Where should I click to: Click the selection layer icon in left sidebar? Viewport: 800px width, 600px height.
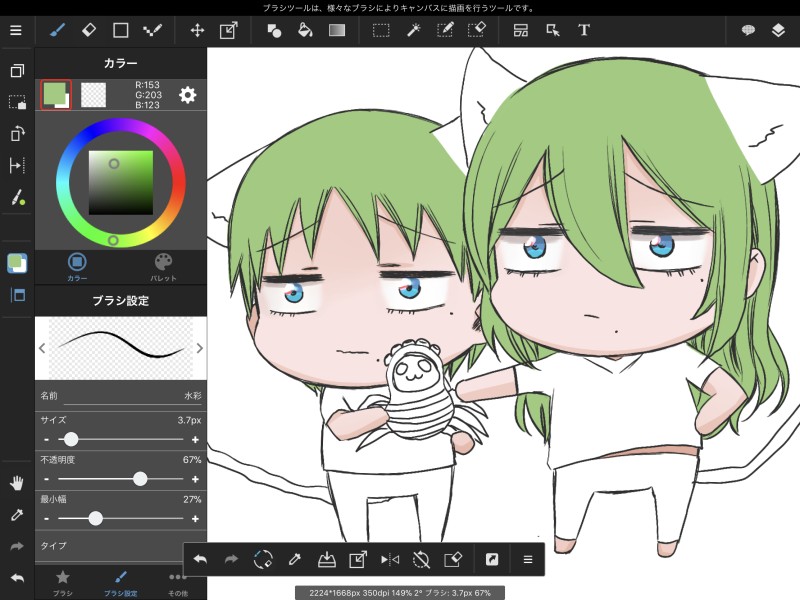tap(17, 103)
